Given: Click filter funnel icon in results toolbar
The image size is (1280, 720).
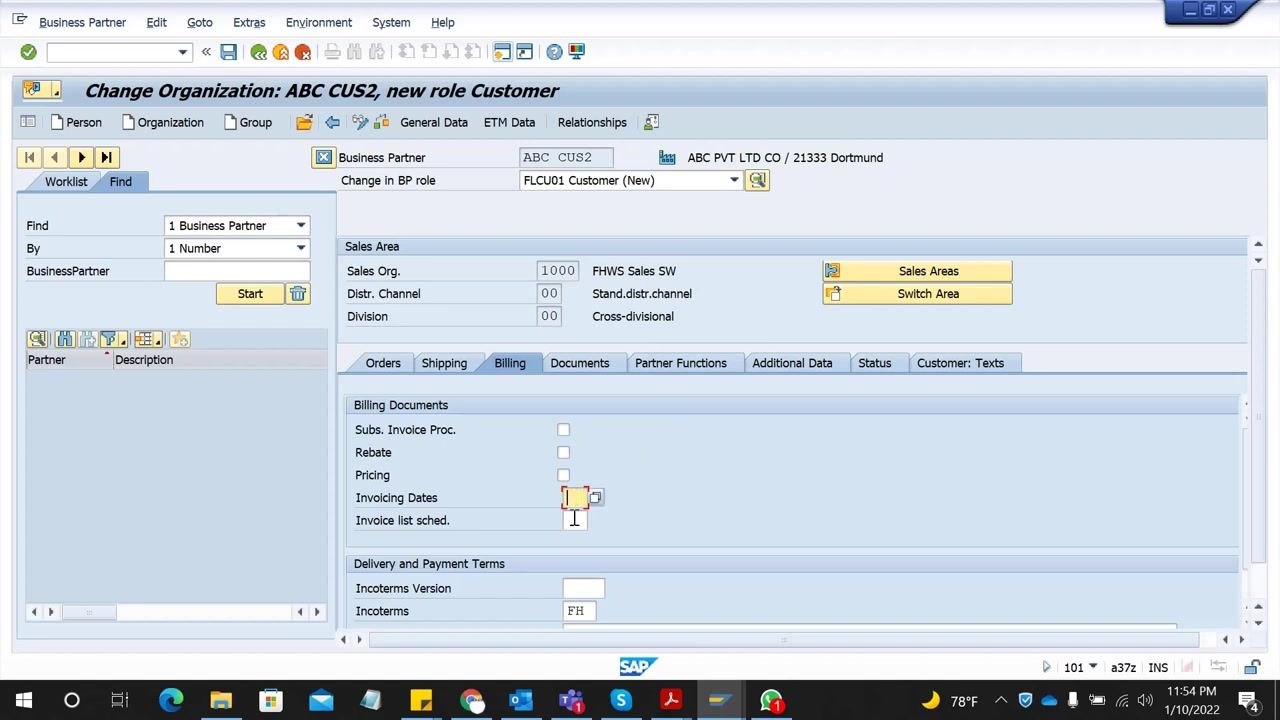Looking at the screenshot, I should coord(109,339).
